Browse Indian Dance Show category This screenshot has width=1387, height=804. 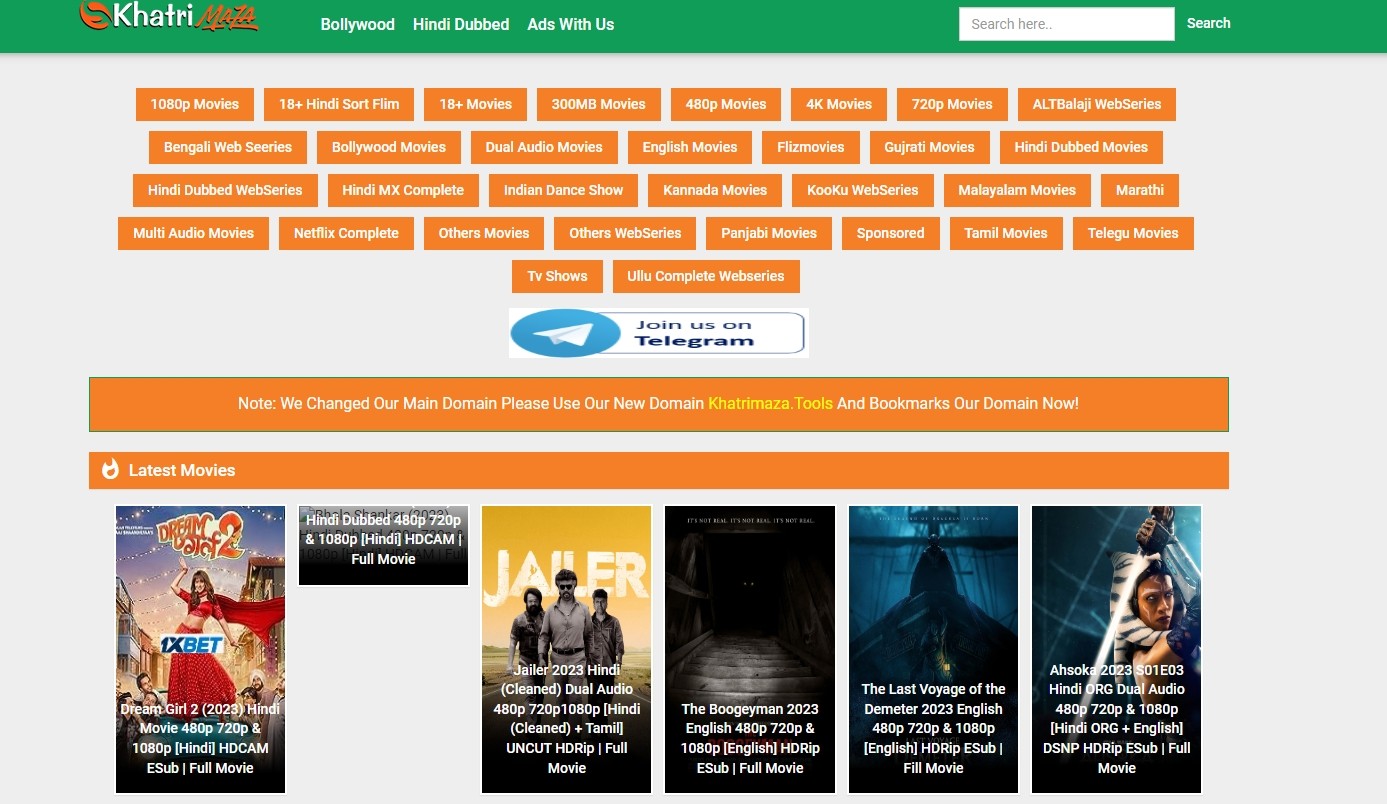click(563, 190)
